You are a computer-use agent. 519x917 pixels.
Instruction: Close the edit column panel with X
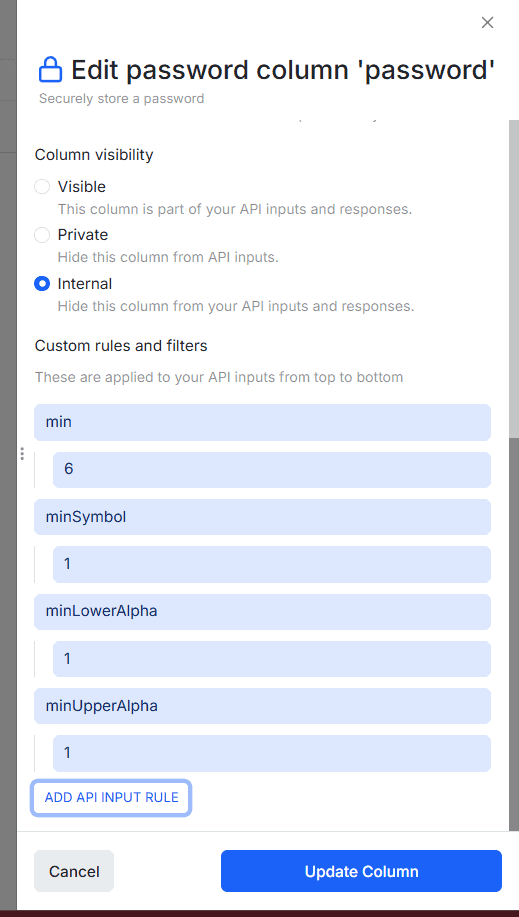pos(487,23)
